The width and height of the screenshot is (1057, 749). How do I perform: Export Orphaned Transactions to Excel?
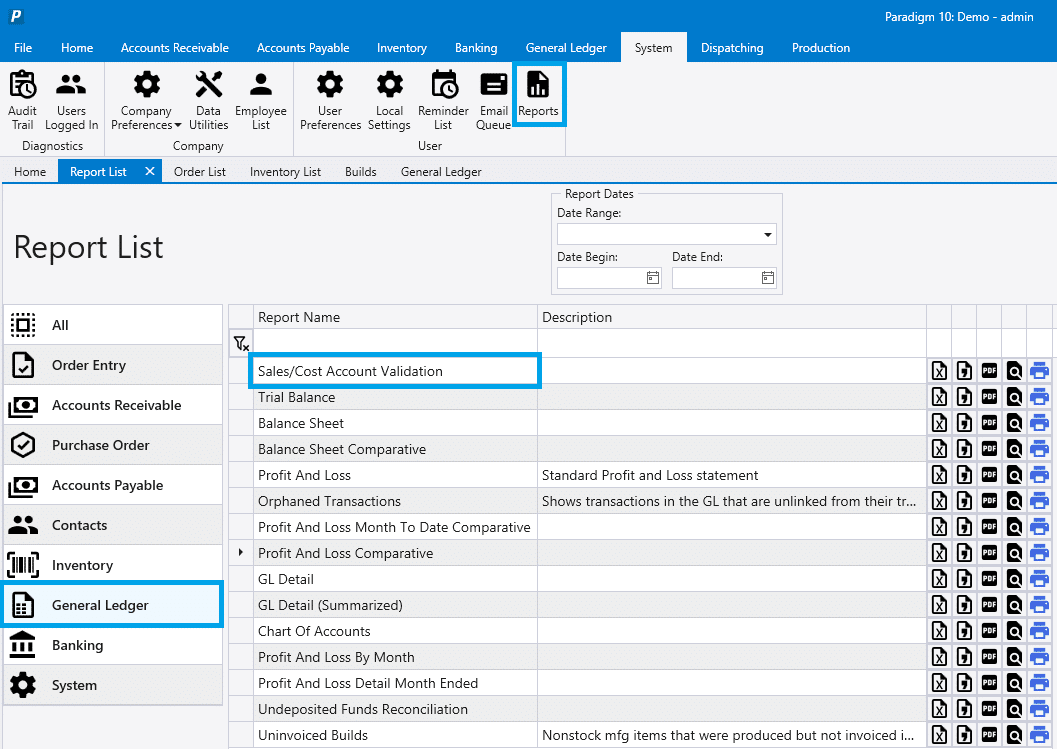point(939,501)
